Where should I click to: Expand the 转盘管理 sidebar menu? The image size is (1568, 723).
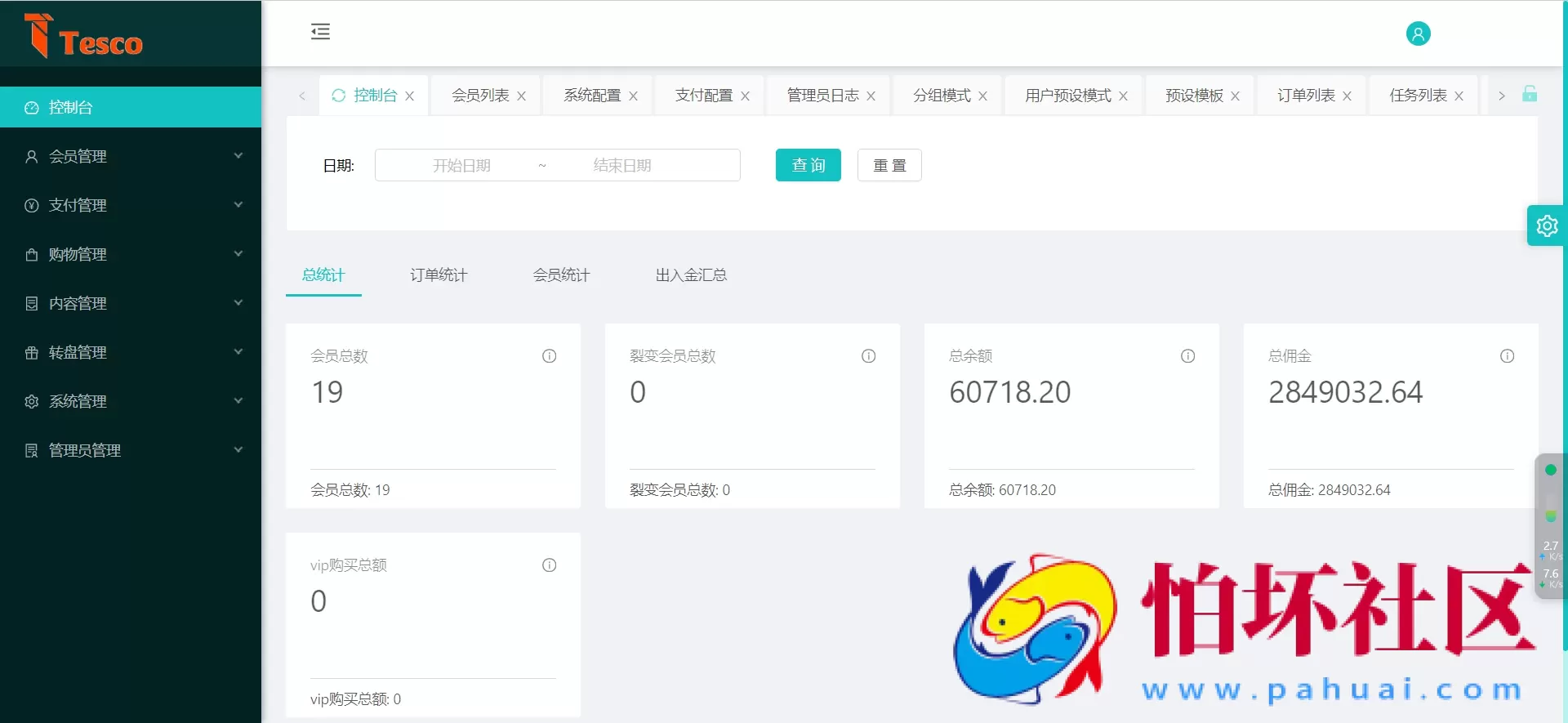[131, 352]
